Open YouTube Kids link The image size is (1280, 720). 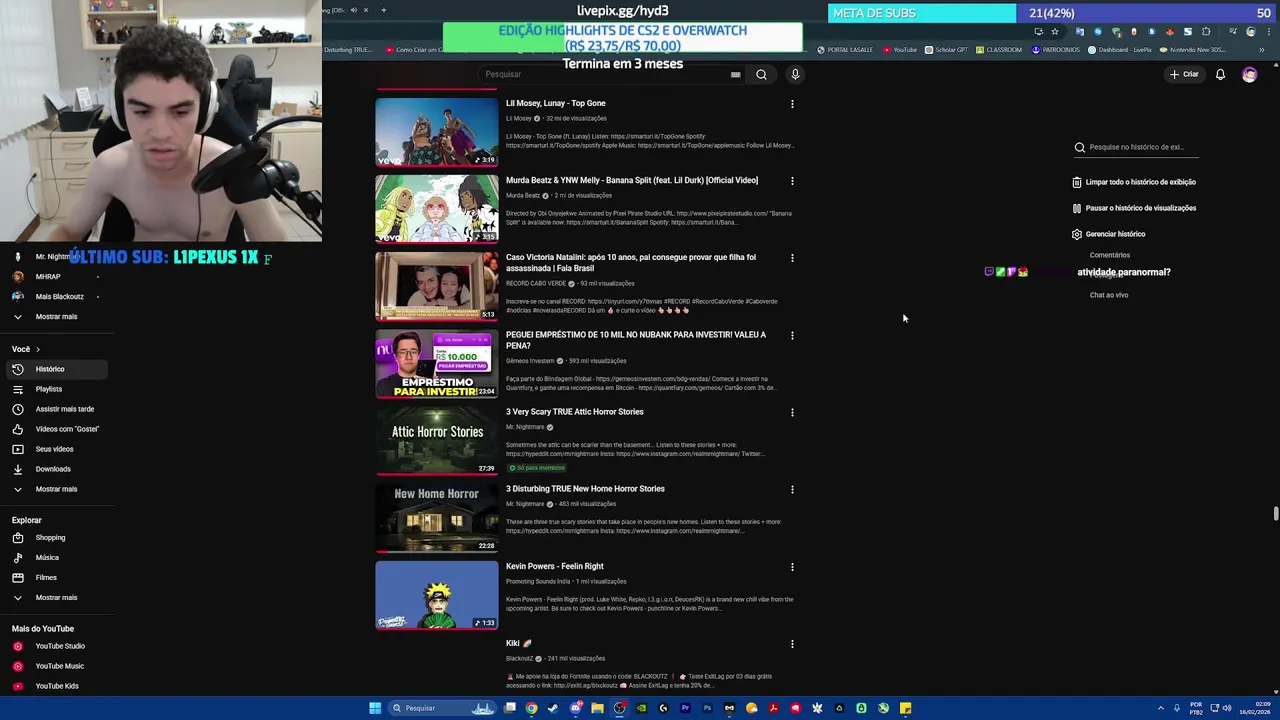pos(56,686)
